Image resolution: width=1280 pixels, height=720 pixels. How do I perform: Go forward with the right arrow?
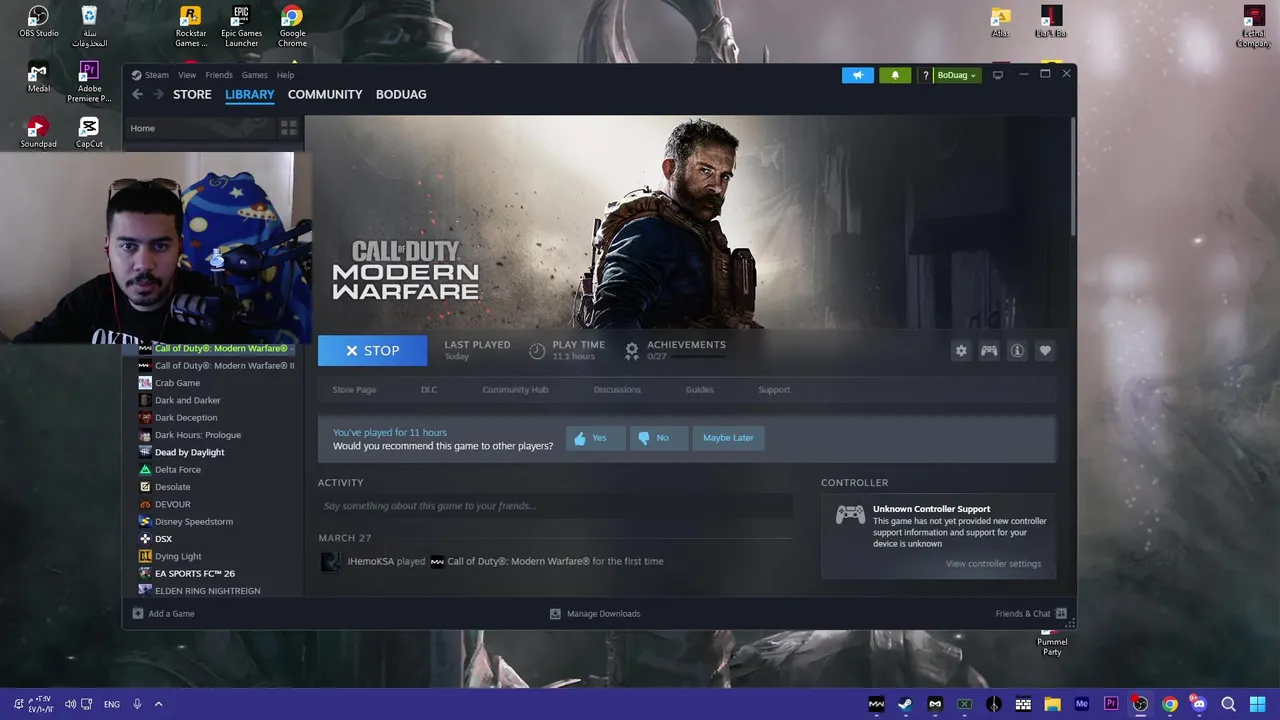pos(158,94)
